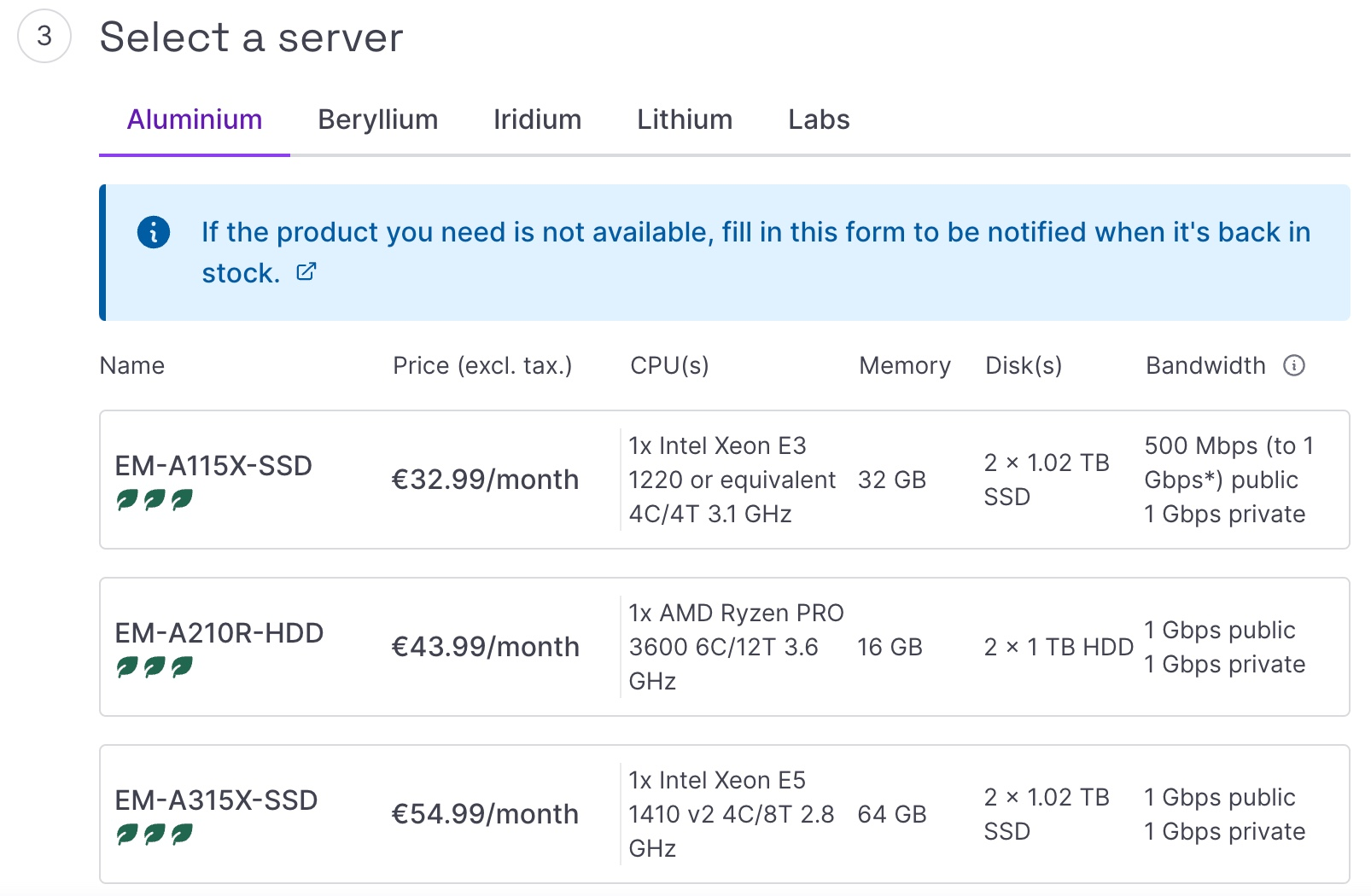Click the external link icon after 'stock.'

pyautogui.click(x=306, y=271)
